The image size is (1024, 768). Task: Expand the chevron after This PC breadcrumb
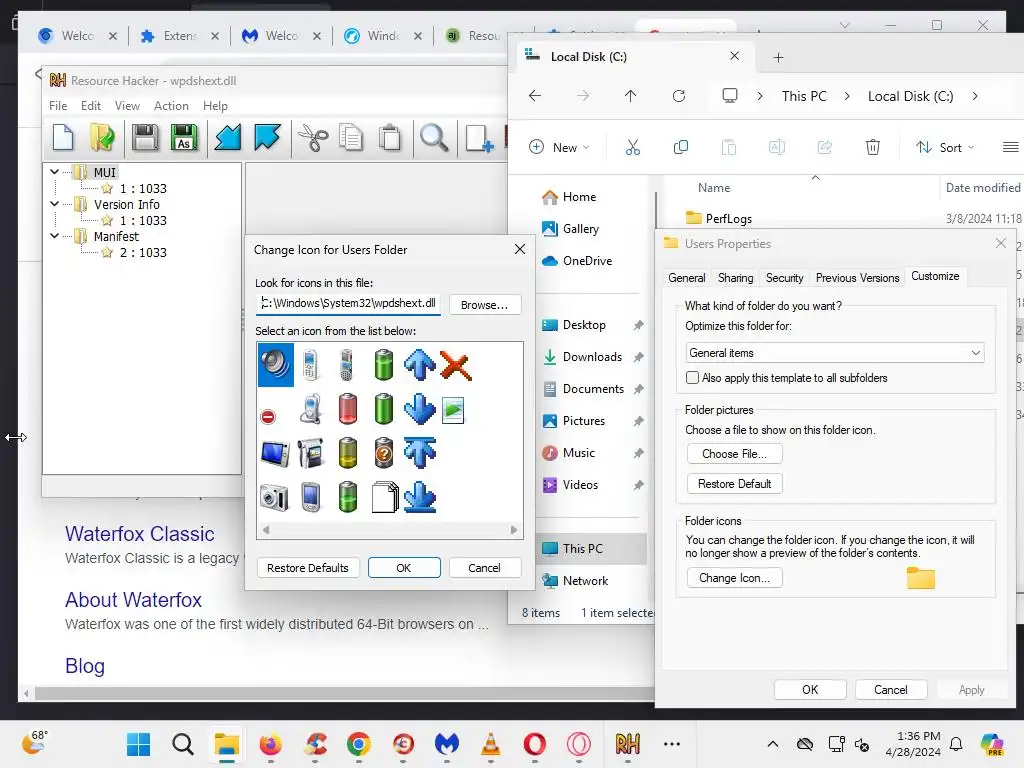coord(847,96)
